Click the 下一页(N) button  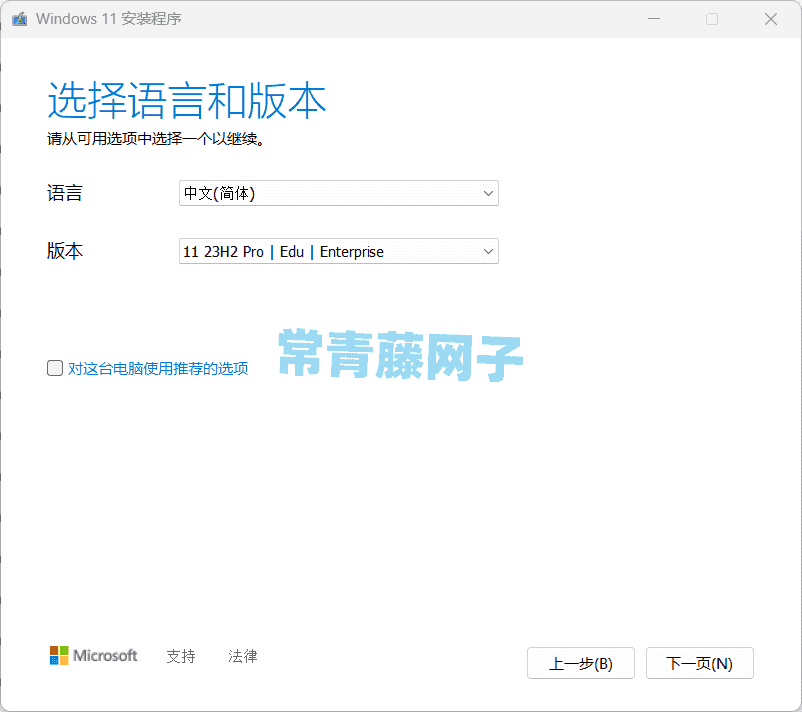pyautogui.click(x=699, y=663)
